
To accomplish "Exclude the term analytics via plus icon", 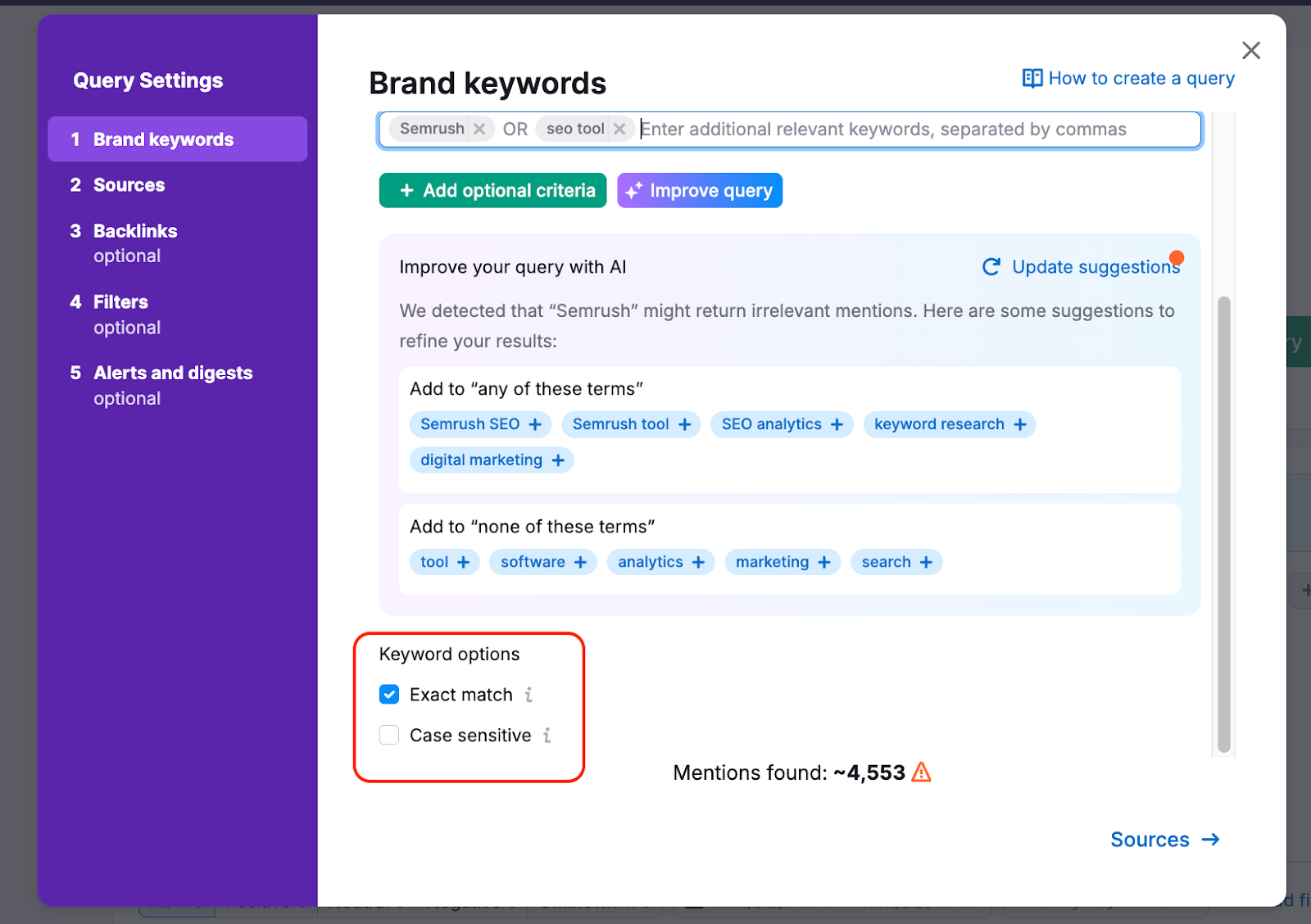I will coord(698,562).
